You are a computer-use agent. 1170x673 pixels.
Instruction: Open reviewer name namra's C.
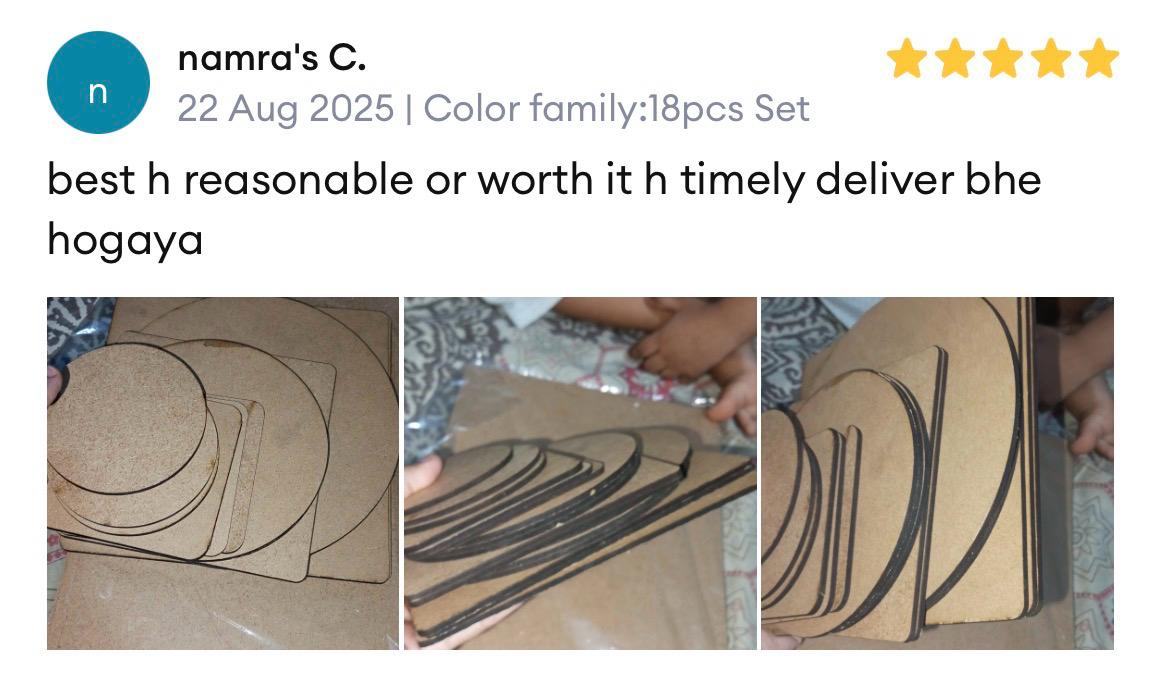pos(272,58)
